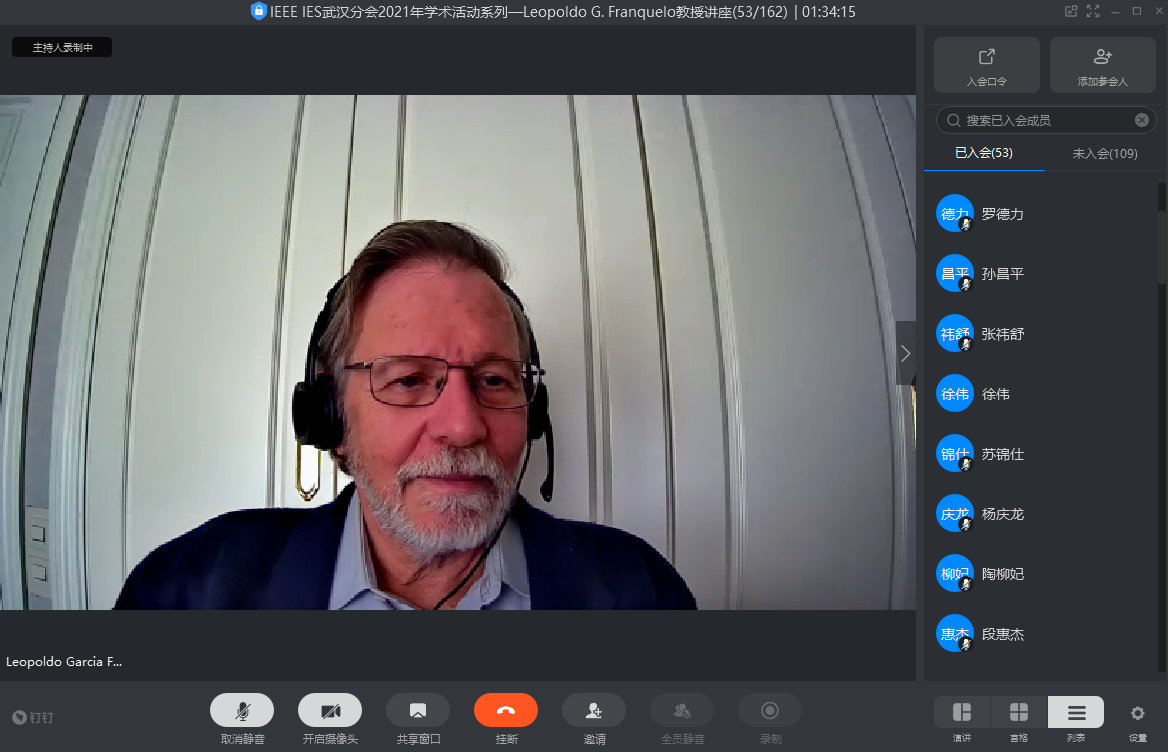Click the participant list scrollbar
1168x752 pixels.
click(1161, 300)
